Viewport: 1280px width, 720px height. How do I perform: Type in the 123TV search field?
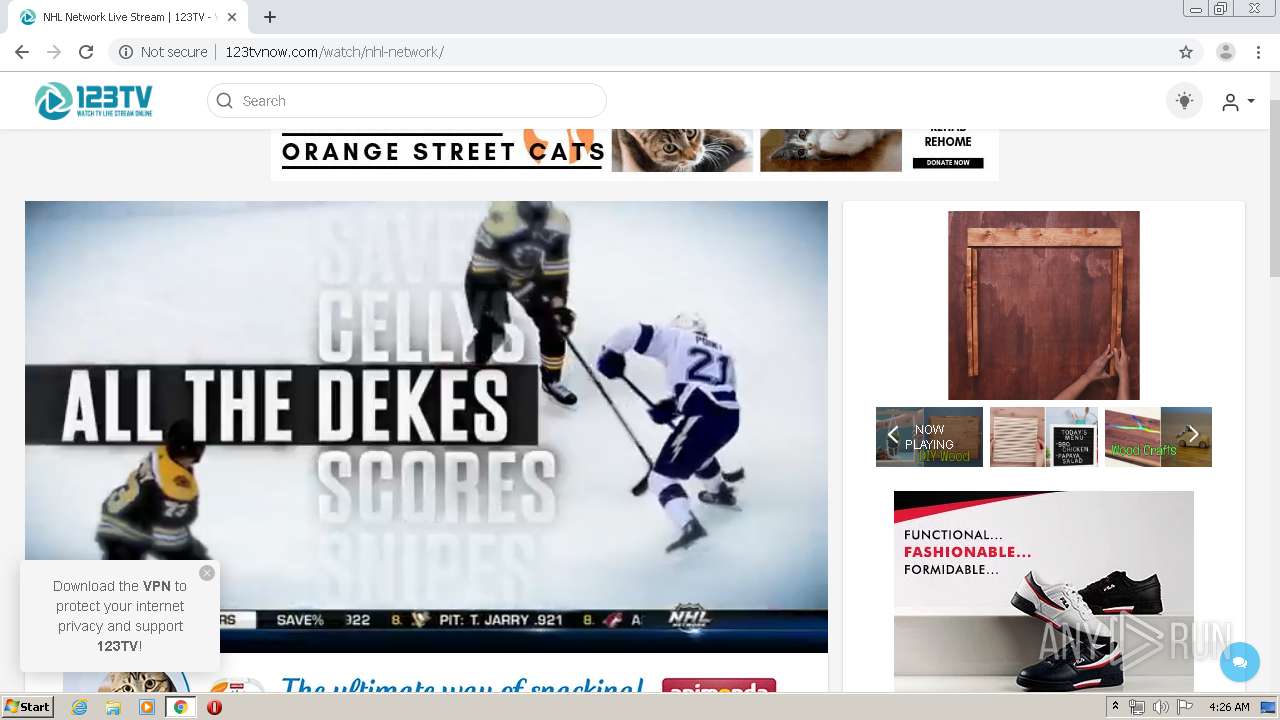pos(407,101)
